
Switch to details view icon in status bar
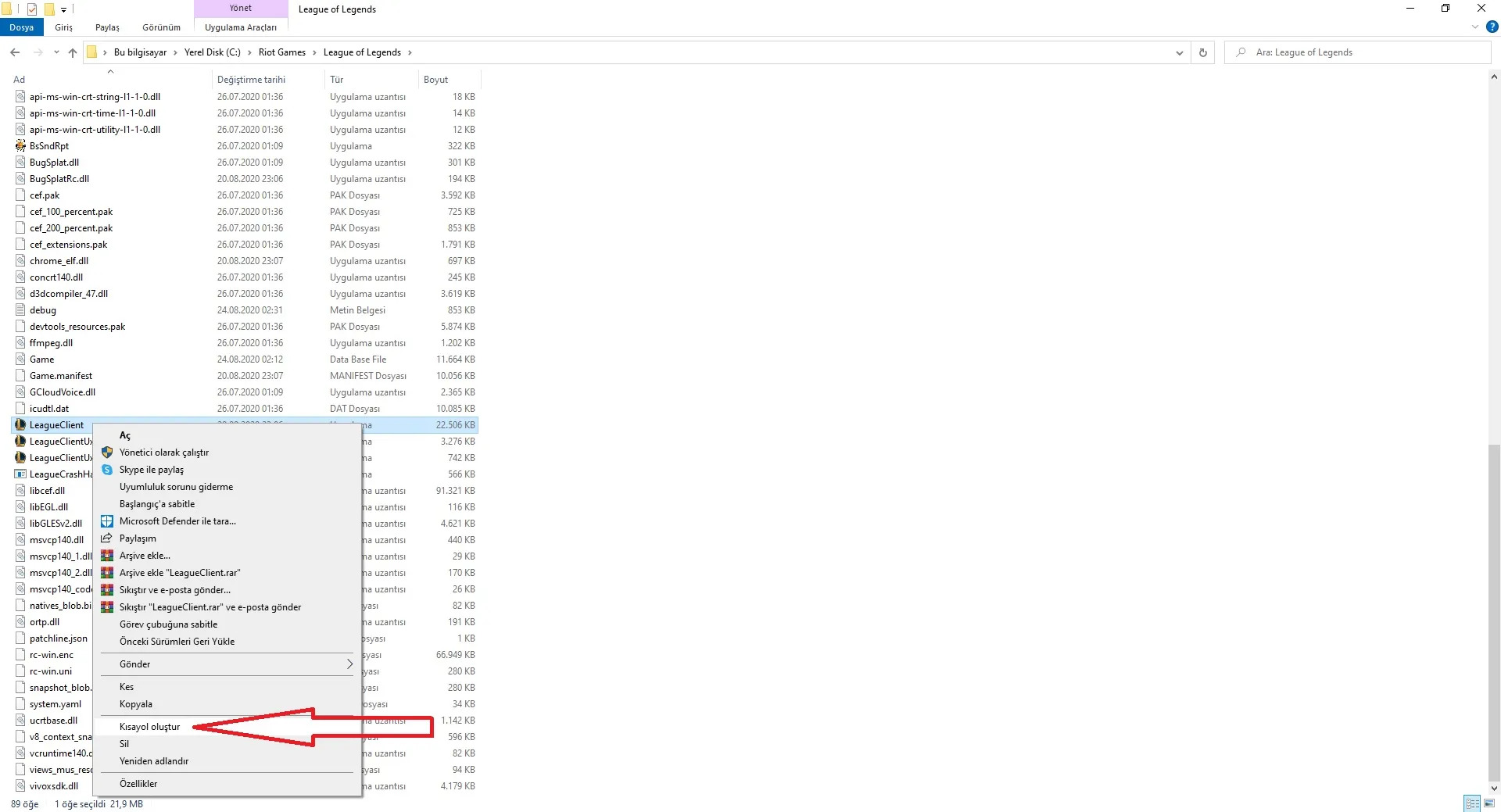coord(1473,803)
